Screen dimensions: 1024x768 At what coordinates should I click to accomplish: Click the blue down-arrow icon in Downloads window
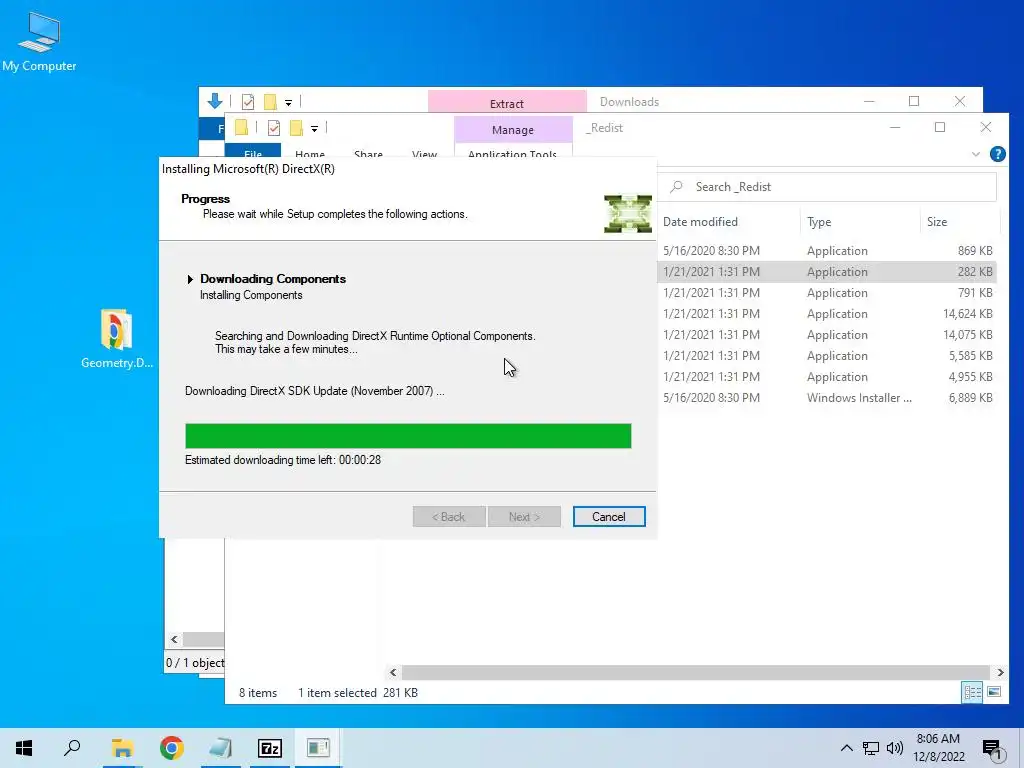[215, 101]
